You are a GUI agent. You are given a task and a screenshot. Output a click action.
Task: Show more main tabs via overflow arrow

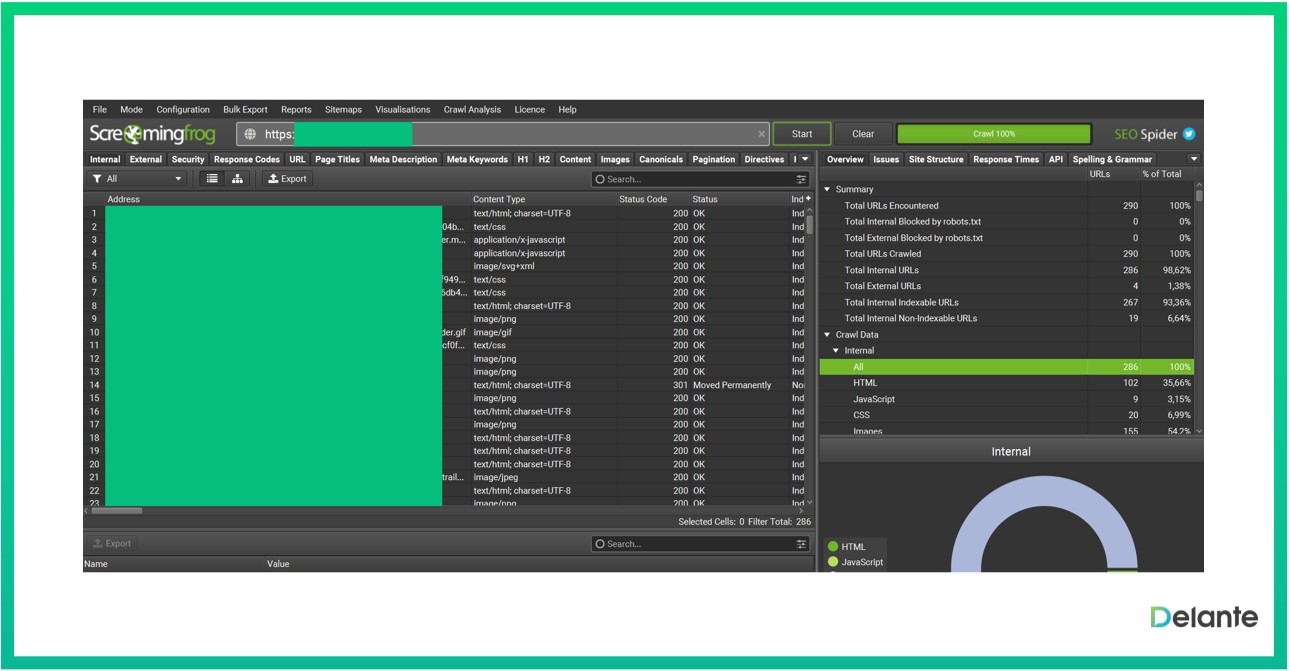[x=805, y=159]
